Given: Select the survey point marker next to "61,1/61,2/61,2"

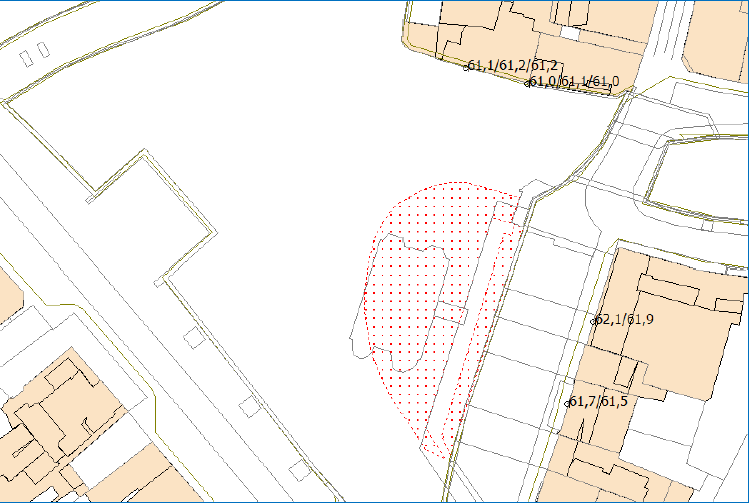Looking at the screenshot, I should click(466, 67).
